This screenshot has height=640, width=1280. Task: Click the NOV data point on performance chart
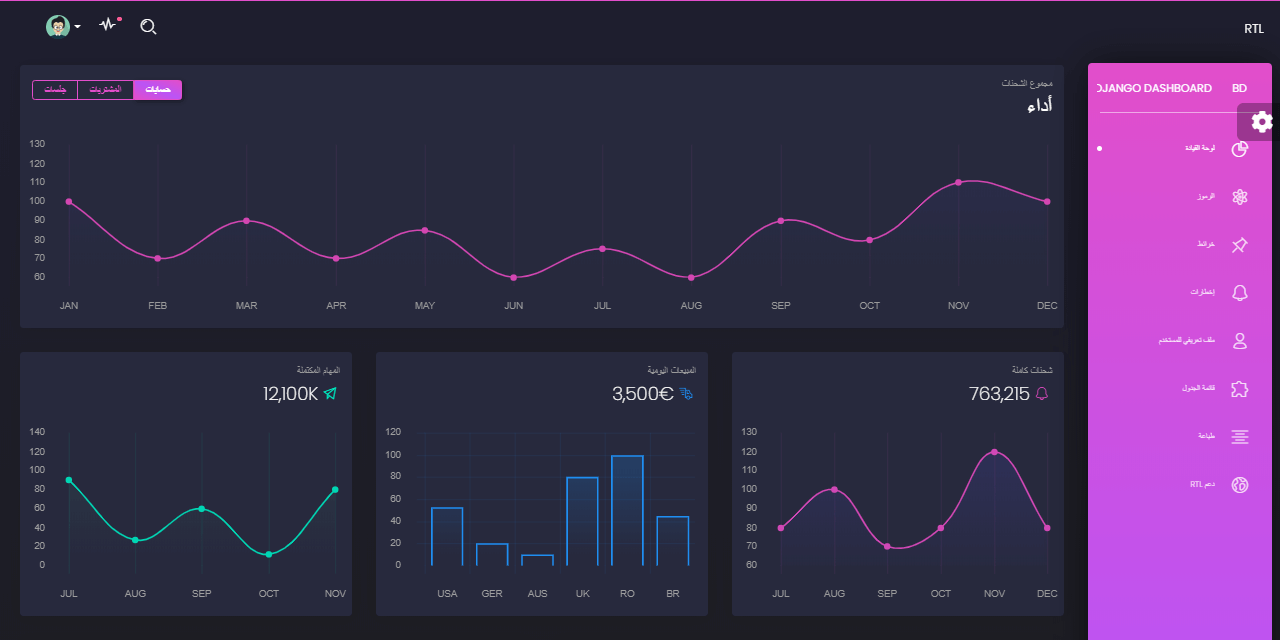958,182
